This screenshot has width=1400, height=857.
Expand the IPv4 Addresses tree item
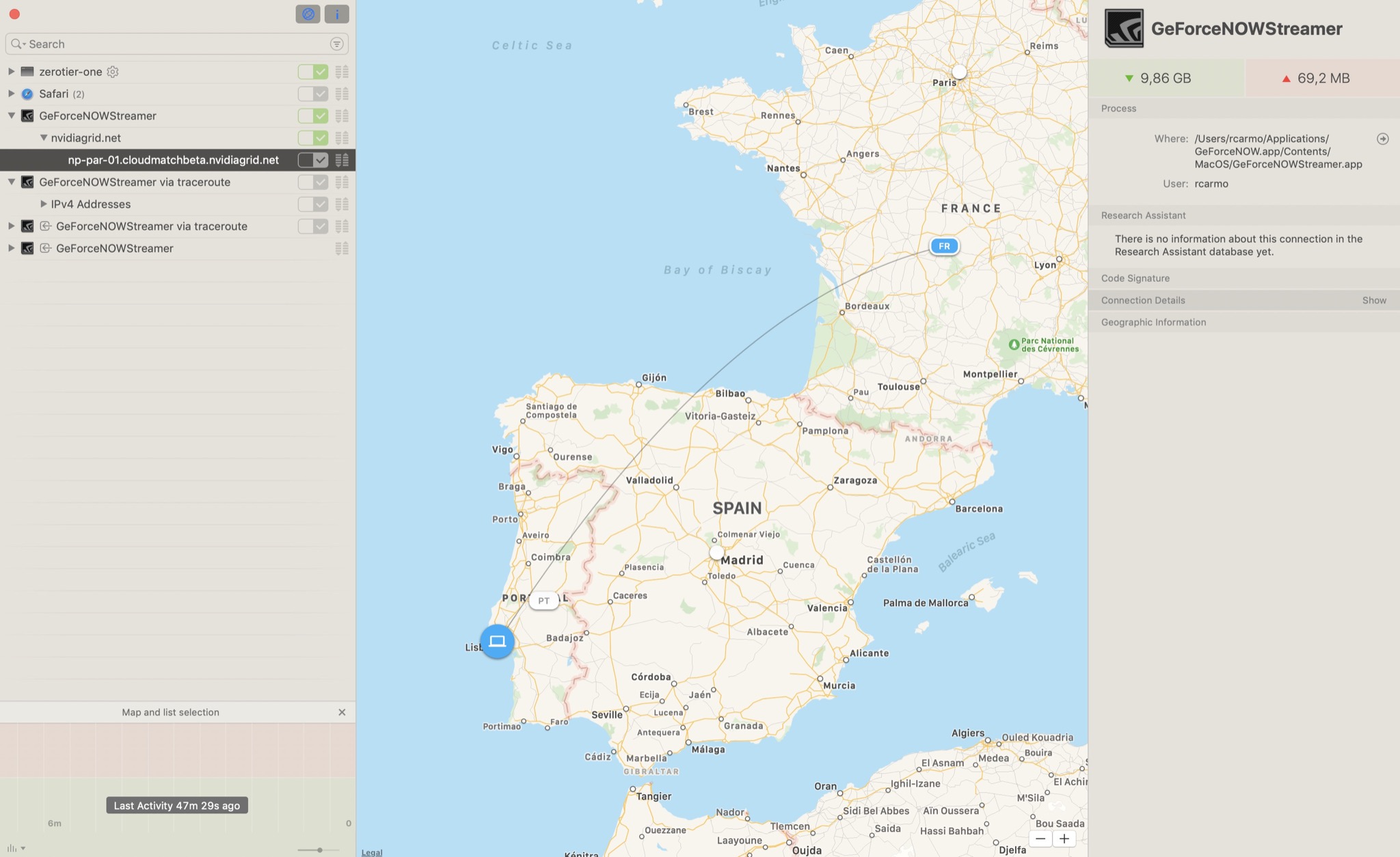pyautogui.click(x=43, y=204)
